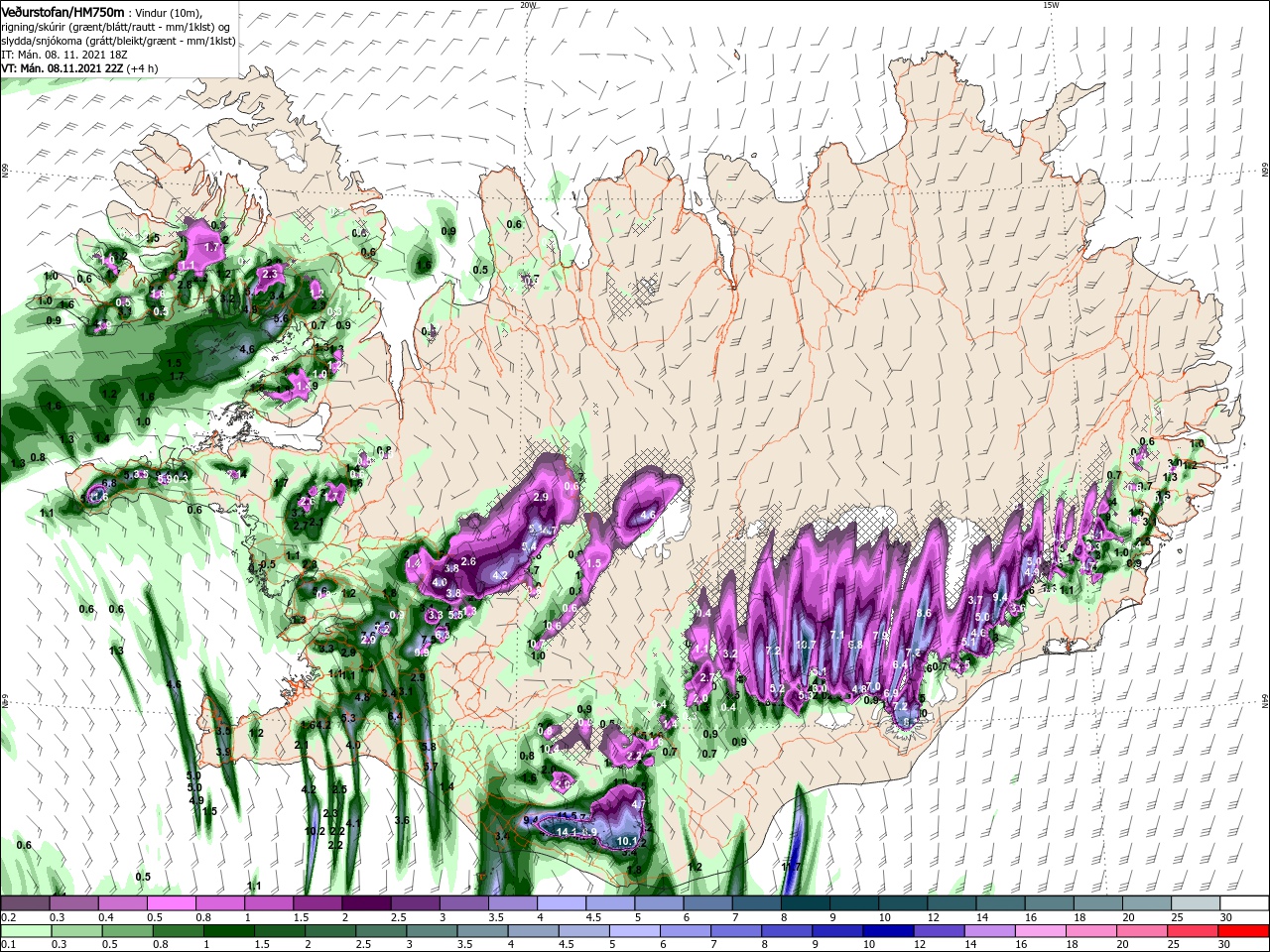1270x952 pixels.
Task: Pick the dusky plum 0.2 snow swatch
Action: point(24,903)
